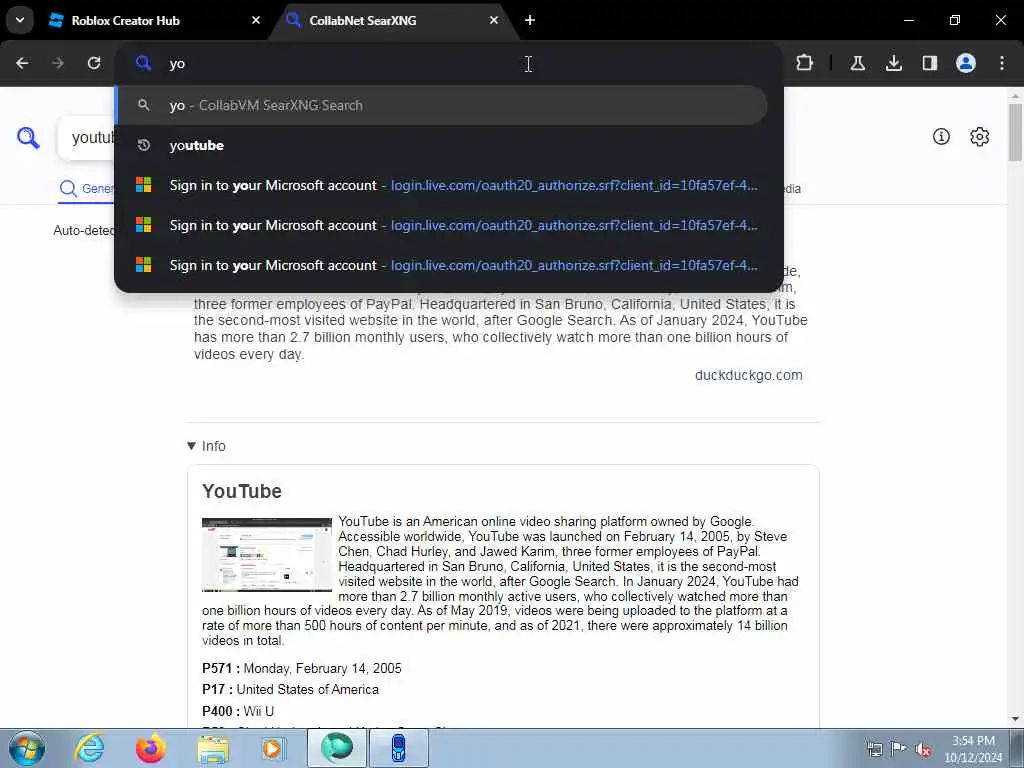Image resolution: width=1024 pixels, height=768 pixels.
Task: Open third Microsoft account sign-in suggestion
Action: tap(441, 265)
